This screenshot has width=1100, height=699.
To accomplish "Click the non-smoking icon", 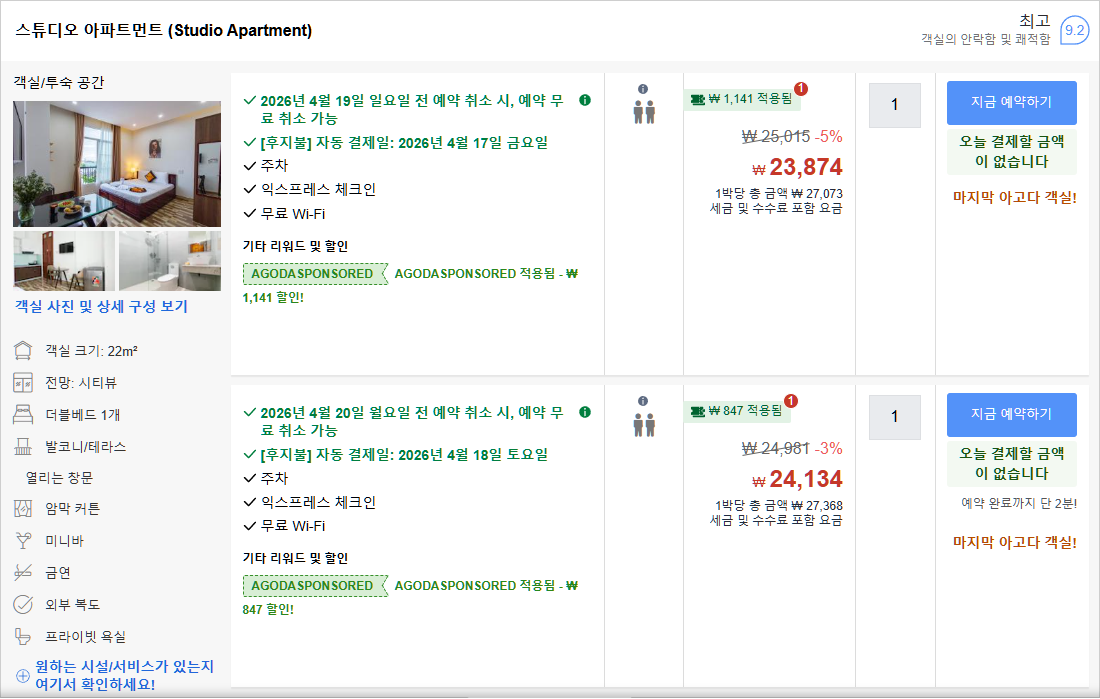I will point(23,573).
